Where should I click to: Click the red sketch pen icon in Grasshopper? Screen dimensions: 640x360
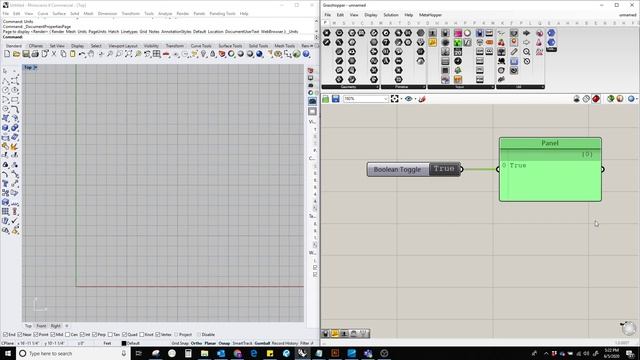point(422,99)
